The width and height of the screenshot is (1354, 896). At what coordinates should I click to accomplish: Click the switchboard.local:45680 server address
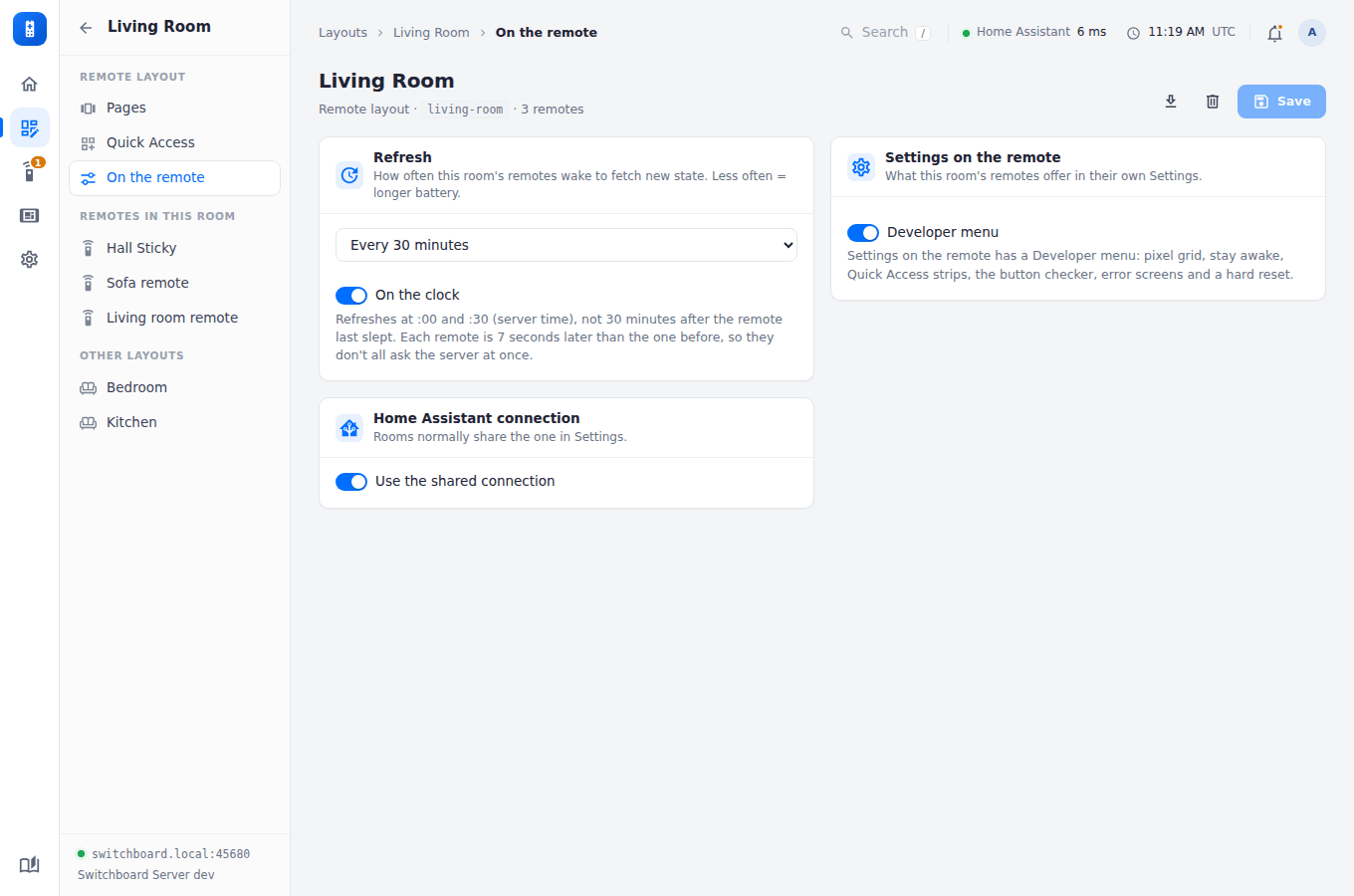coord(171,854)
